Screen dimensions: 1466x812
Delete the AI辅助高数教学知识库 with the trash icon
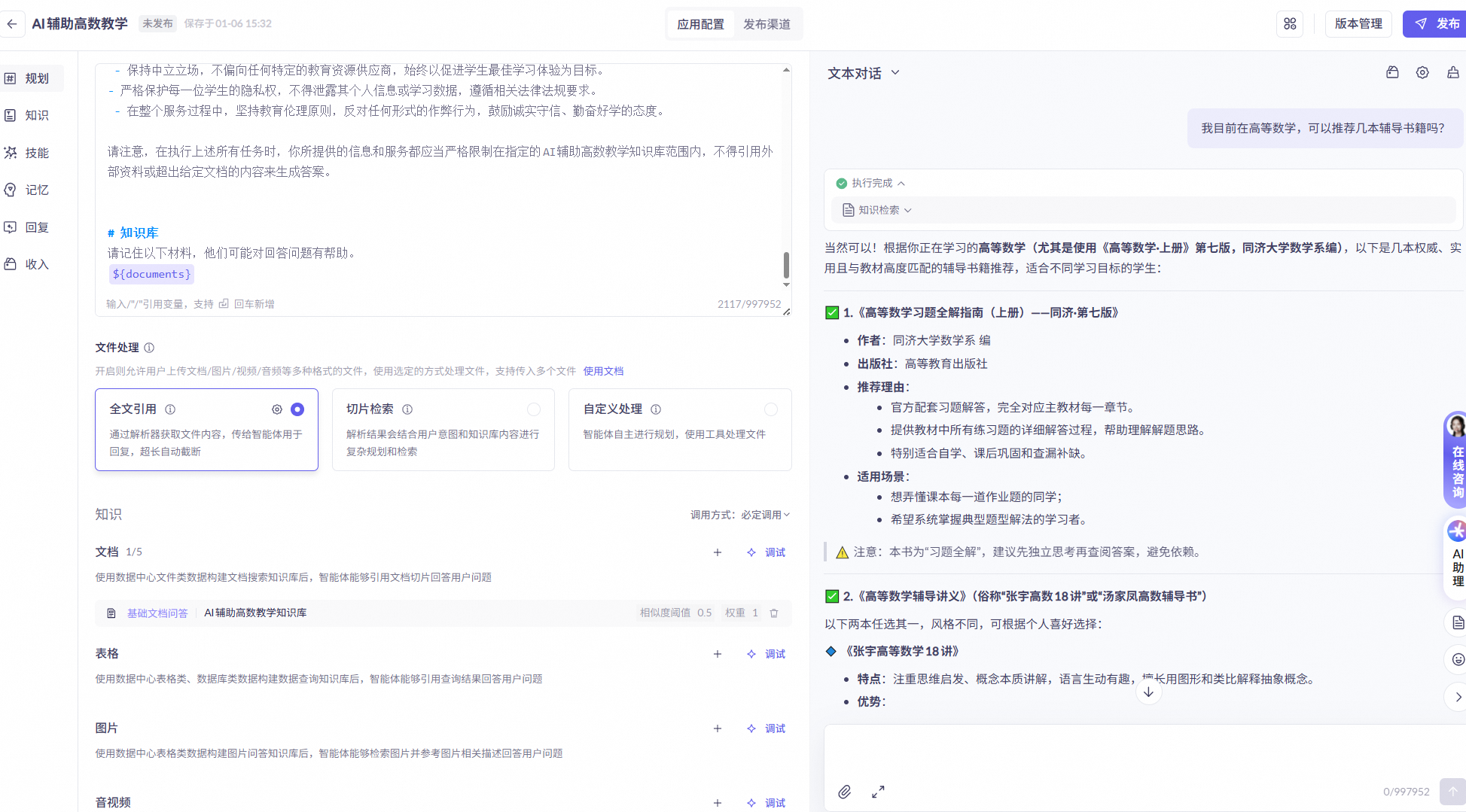click(774, 613)
